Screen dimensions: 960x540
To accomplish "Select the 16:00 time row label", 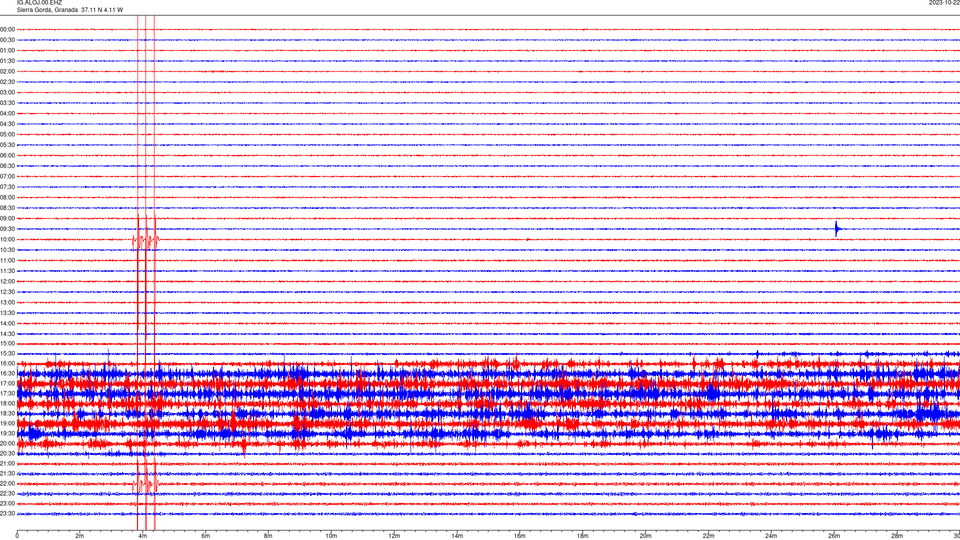I will 7,364.
